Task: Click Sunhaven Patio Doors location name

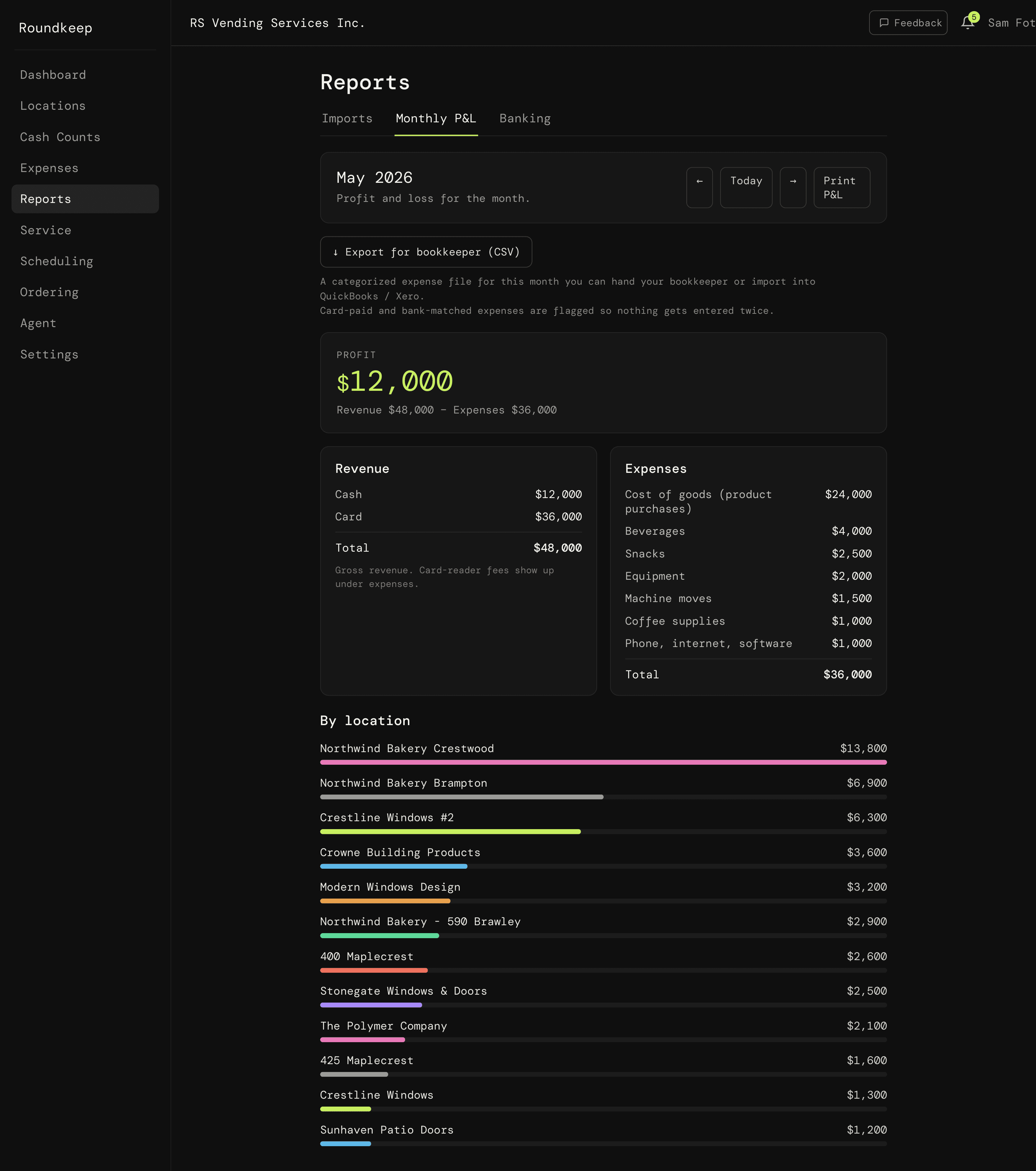Action: [387, 1130]
